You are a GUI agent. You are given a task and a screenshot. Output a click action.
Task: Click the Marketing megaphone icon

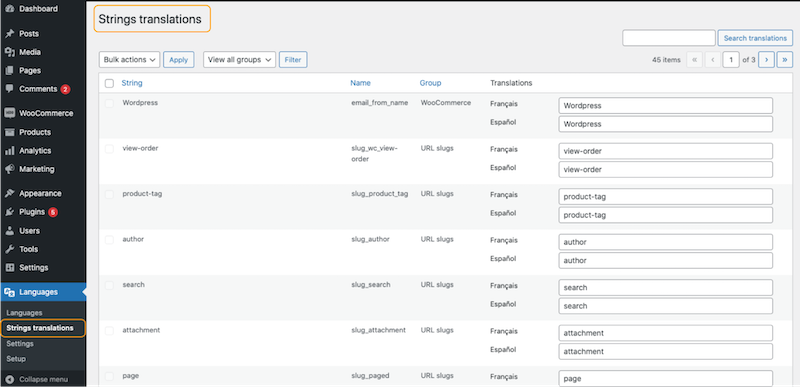point(9,169)
